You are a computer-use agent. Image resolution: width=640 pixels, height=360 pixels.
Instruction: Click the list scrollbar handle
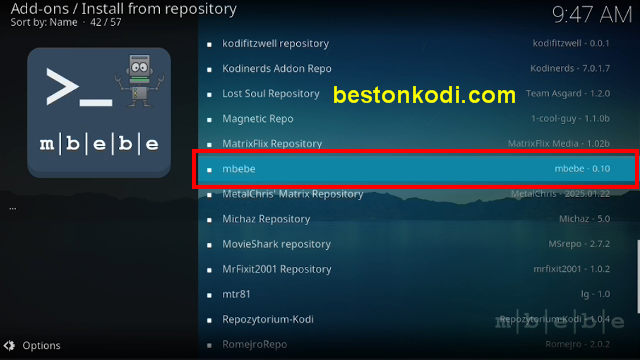point(638,277)
